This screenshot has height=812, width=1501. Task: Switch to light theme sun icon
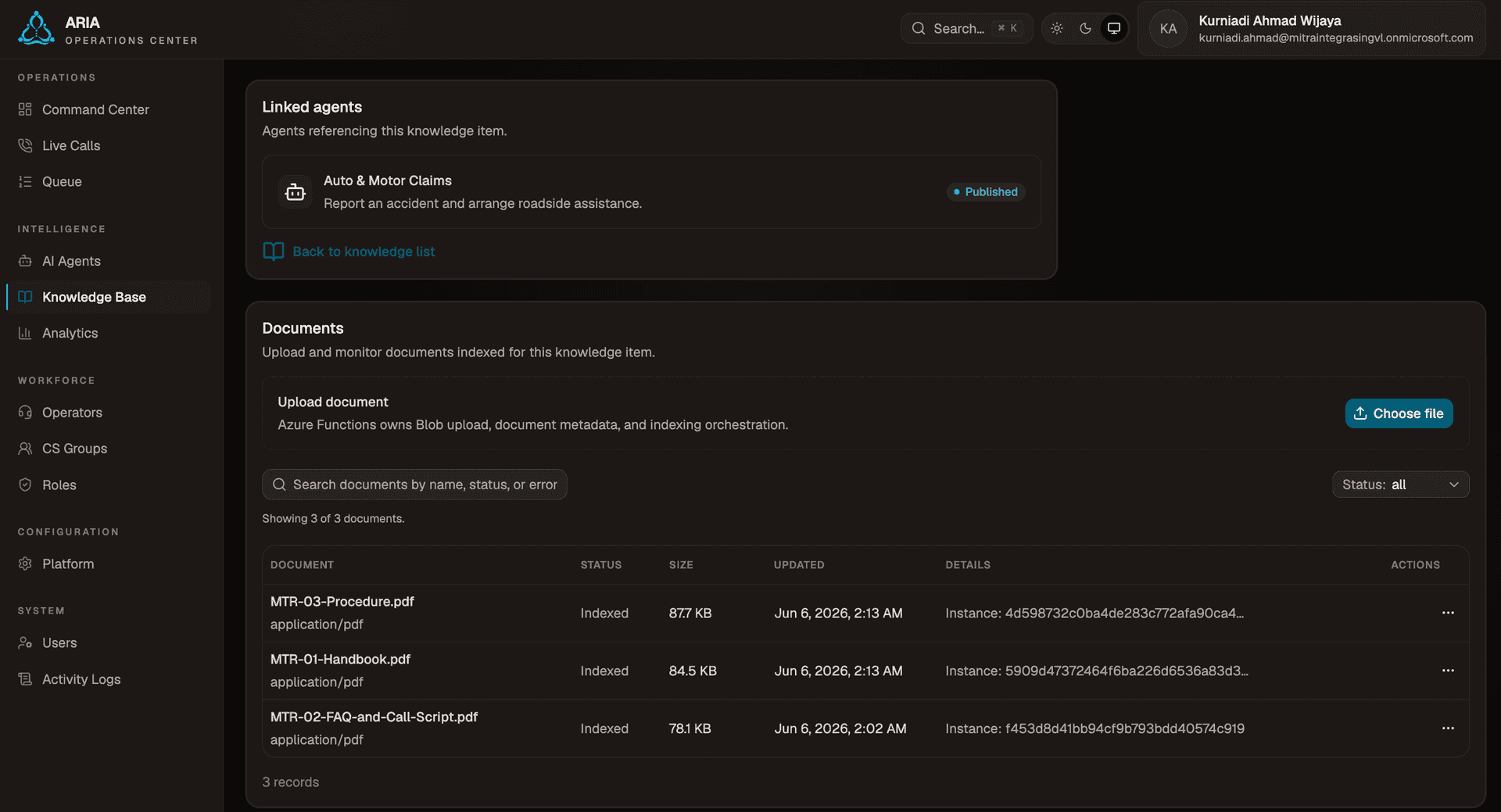tap(1057, 28)
